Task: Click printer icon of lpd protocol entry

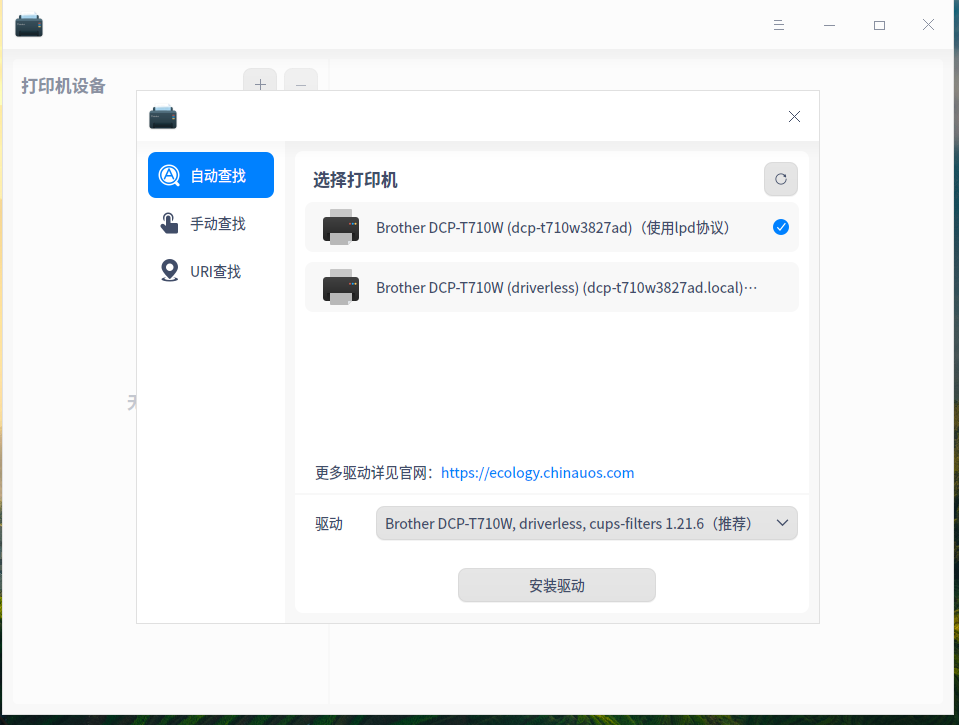Action: click(x=341, y=227)
